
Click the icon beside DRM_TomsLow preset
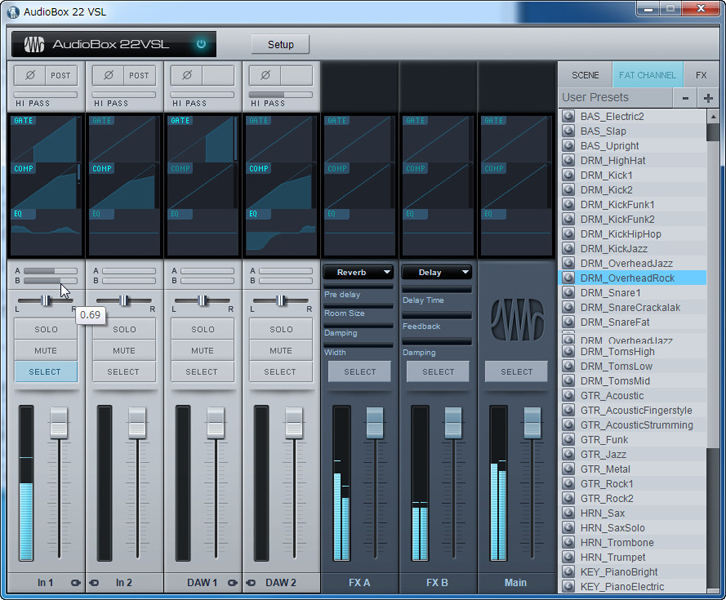568,366
